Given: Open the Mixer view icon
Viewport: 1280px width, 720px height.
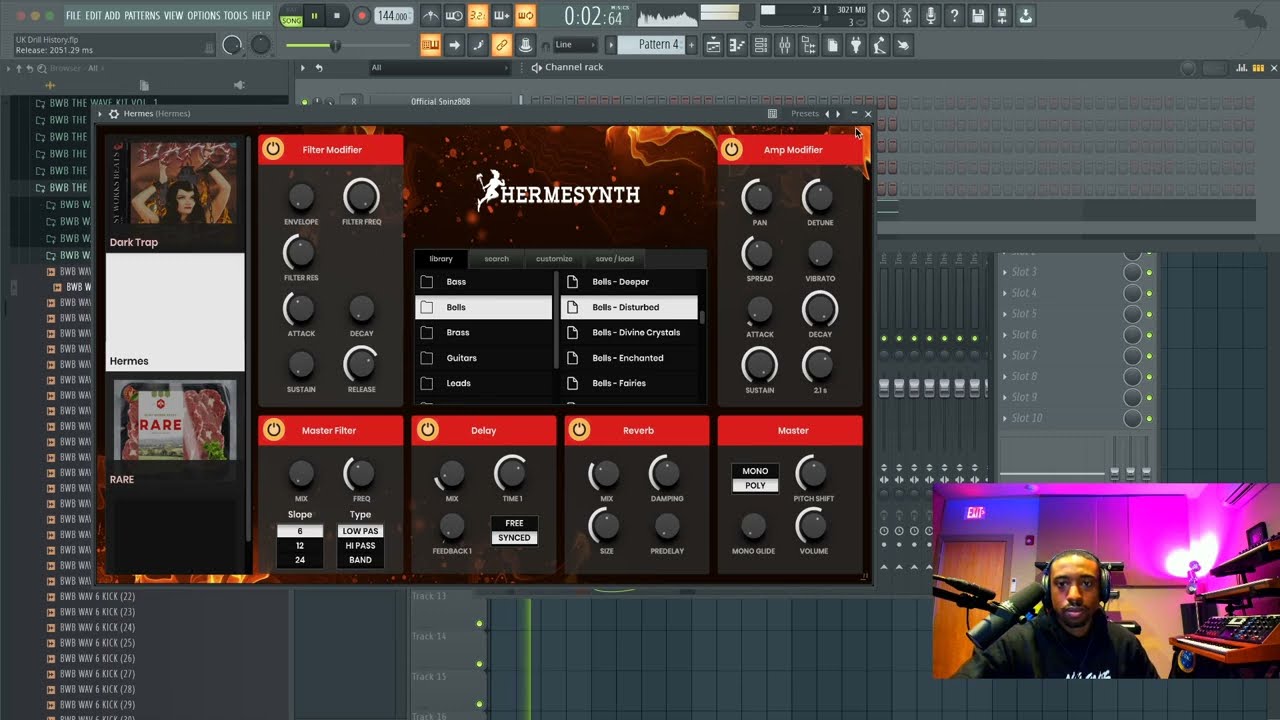Looking at the screenshot, I should pyautogui.click(x=785, y=45).
